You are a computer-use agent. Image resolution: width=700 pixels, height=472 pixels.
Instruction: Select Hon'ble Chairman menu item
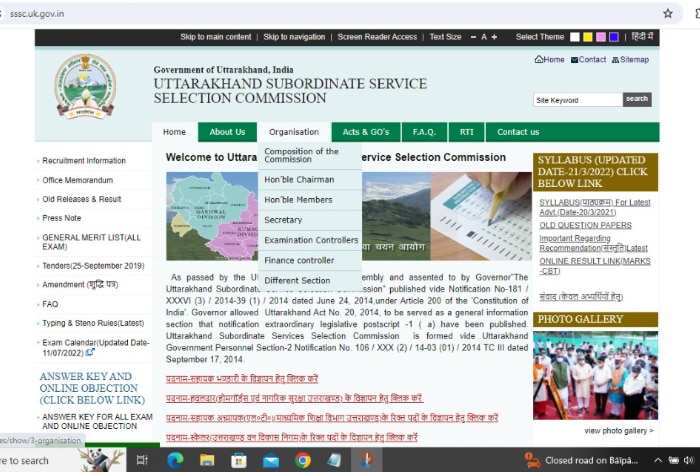coord(310,180)
